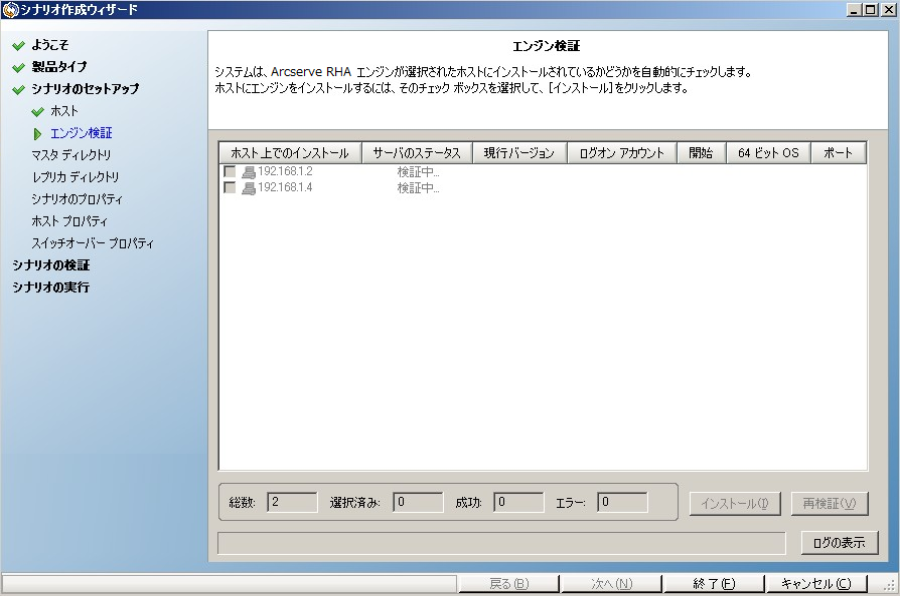
Task: Sort by サーバのステータス column header
Action: click(x=416, y=153)
